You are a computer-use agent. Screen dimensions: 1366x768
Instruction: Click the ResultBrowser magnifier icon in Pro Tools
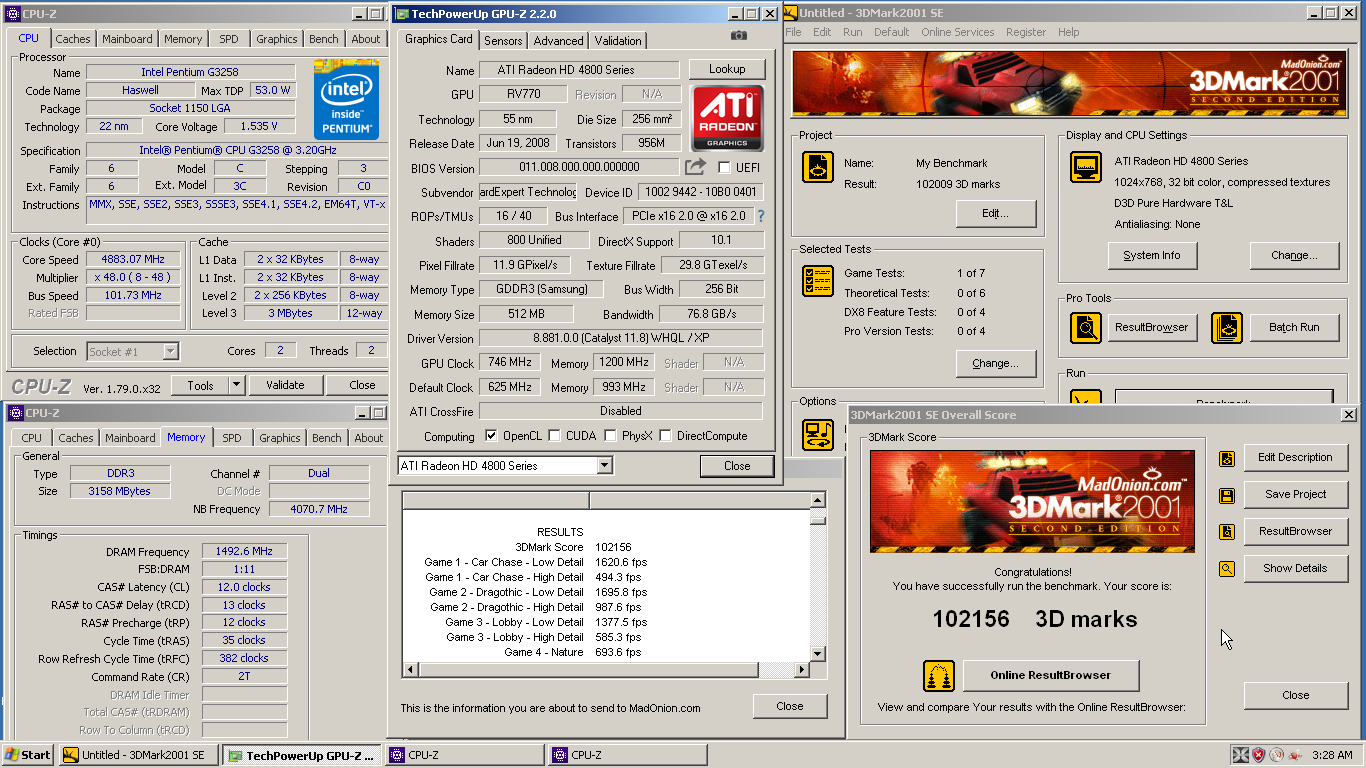coord(1085,327)
